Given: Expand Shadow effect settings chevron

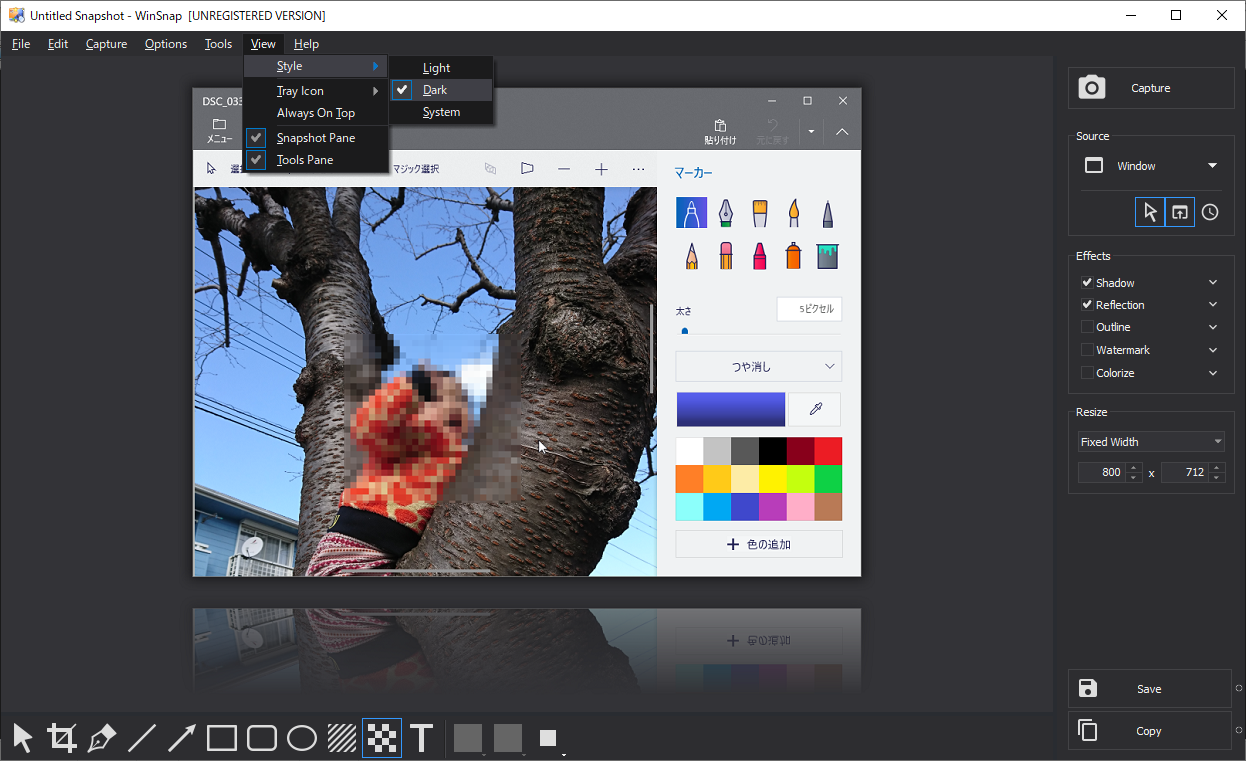Looking at the screenshot, I should pyautogui.click(x=1213, y=283).
